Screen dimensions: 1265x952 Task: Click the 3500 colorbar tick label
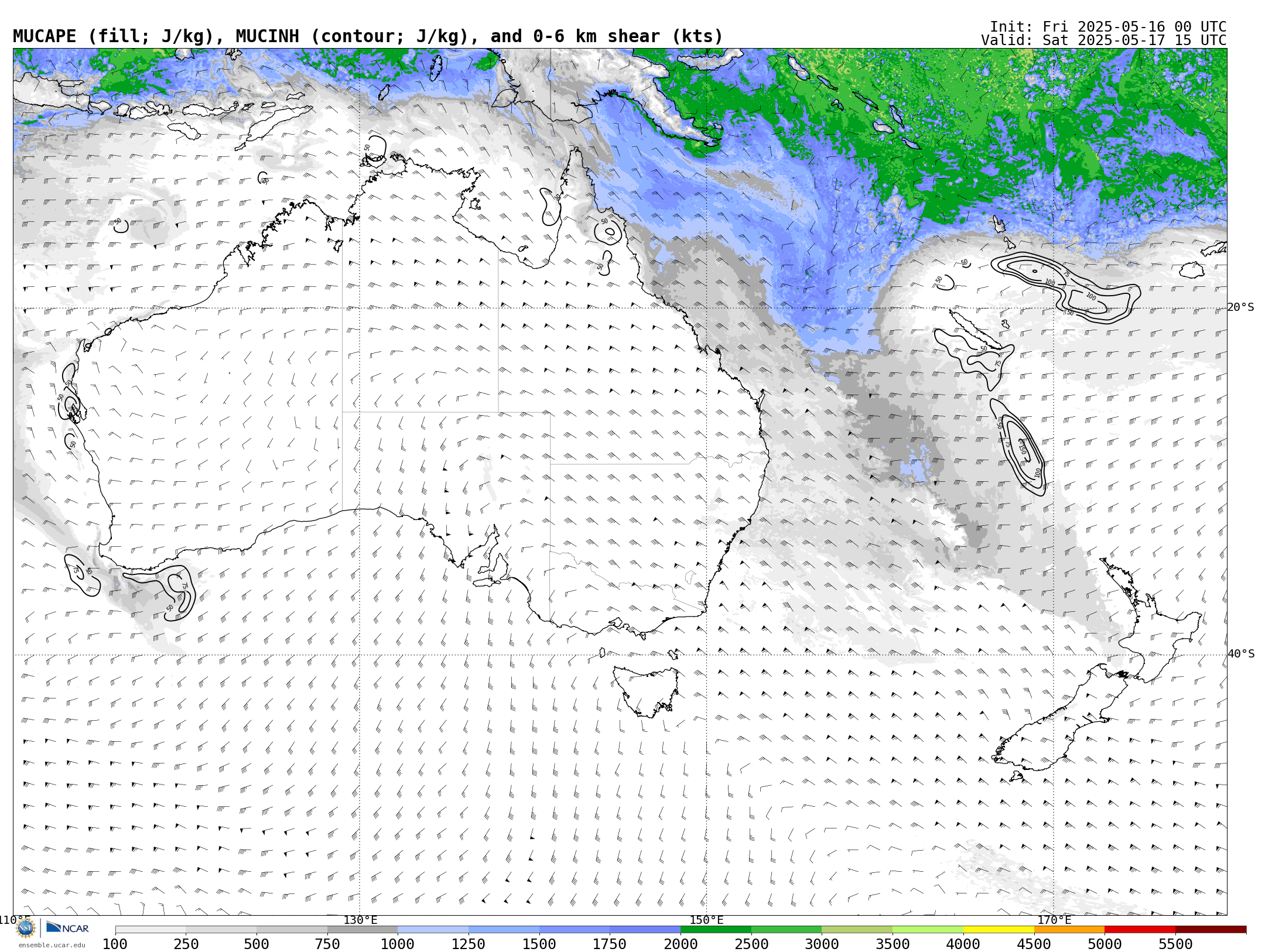[x=893, y=944]
